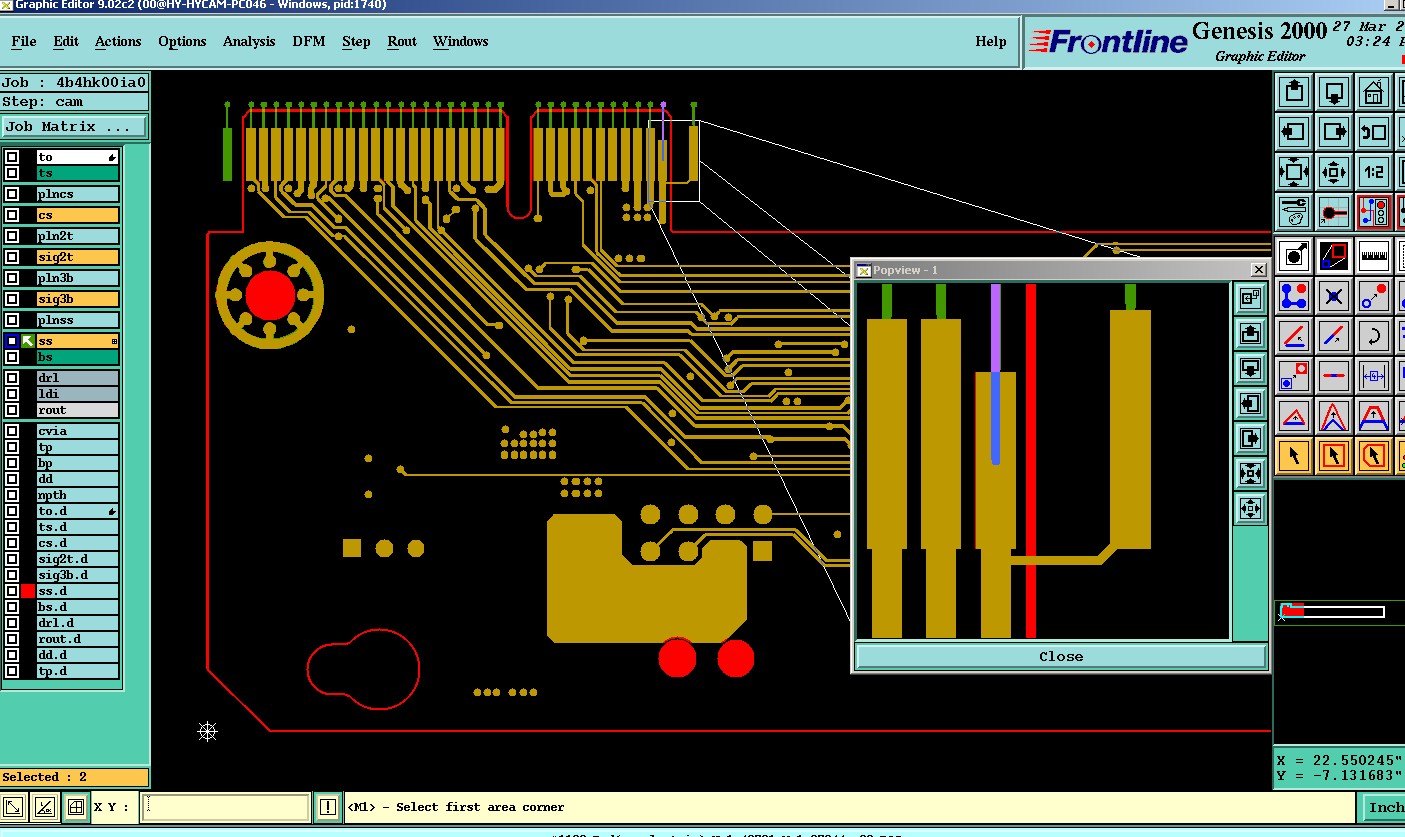Select the blue-red connected nodes tool

pos(1294,296)
